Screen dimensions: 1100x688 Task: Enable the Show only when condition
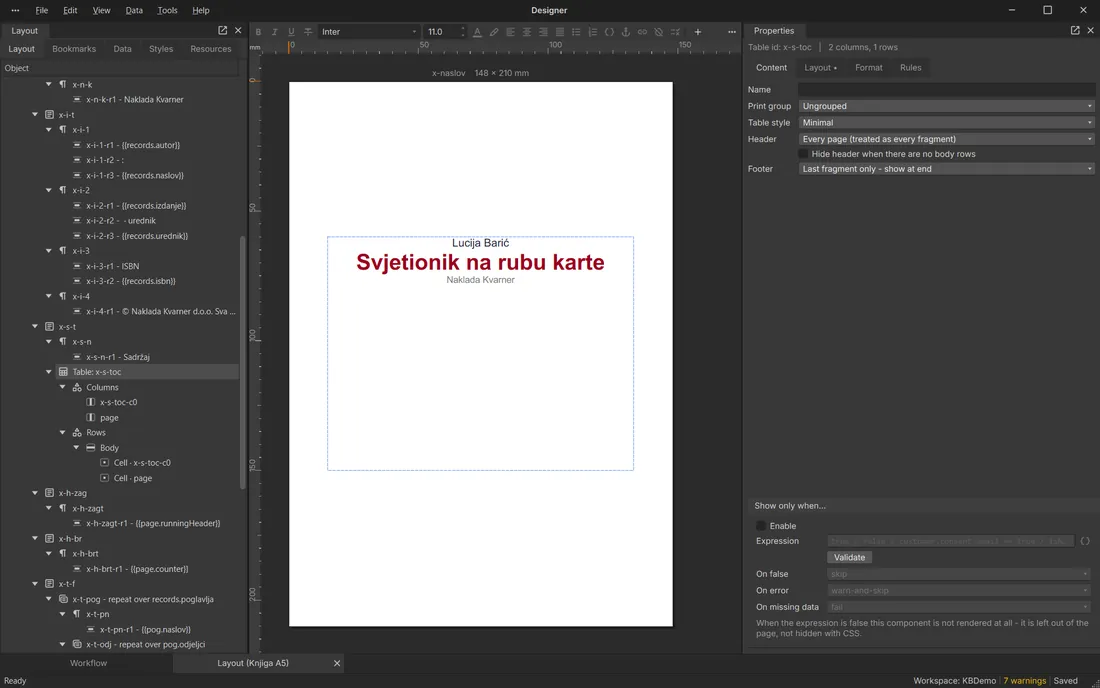pos(761,526)
